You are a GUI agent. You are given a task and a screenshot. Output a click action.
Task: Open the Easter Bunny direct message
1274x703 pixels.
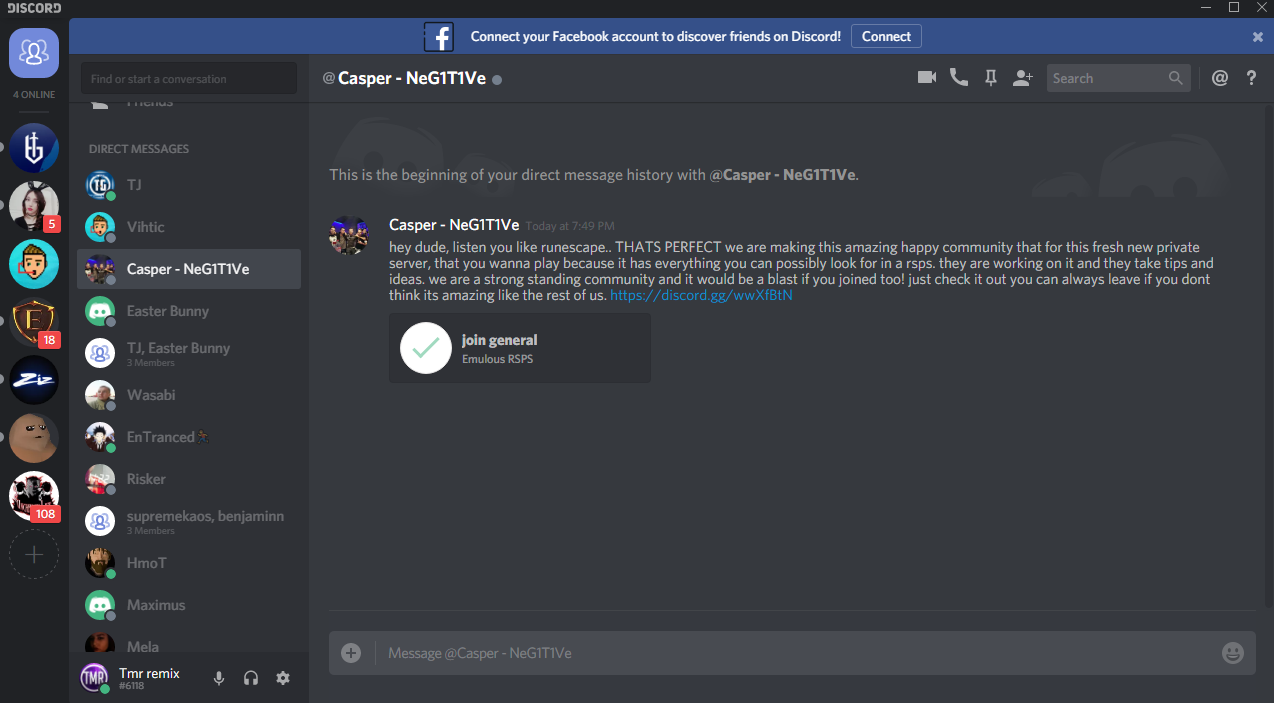tap(189, 311)
